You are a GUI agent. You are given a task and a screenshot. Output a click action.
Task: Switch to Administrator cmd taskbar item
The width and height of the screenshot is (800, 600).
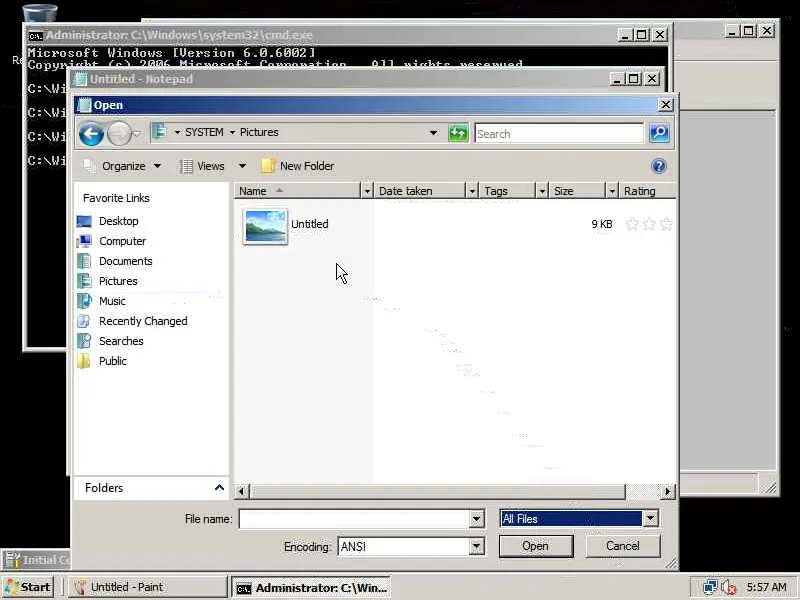coord(311,587)
